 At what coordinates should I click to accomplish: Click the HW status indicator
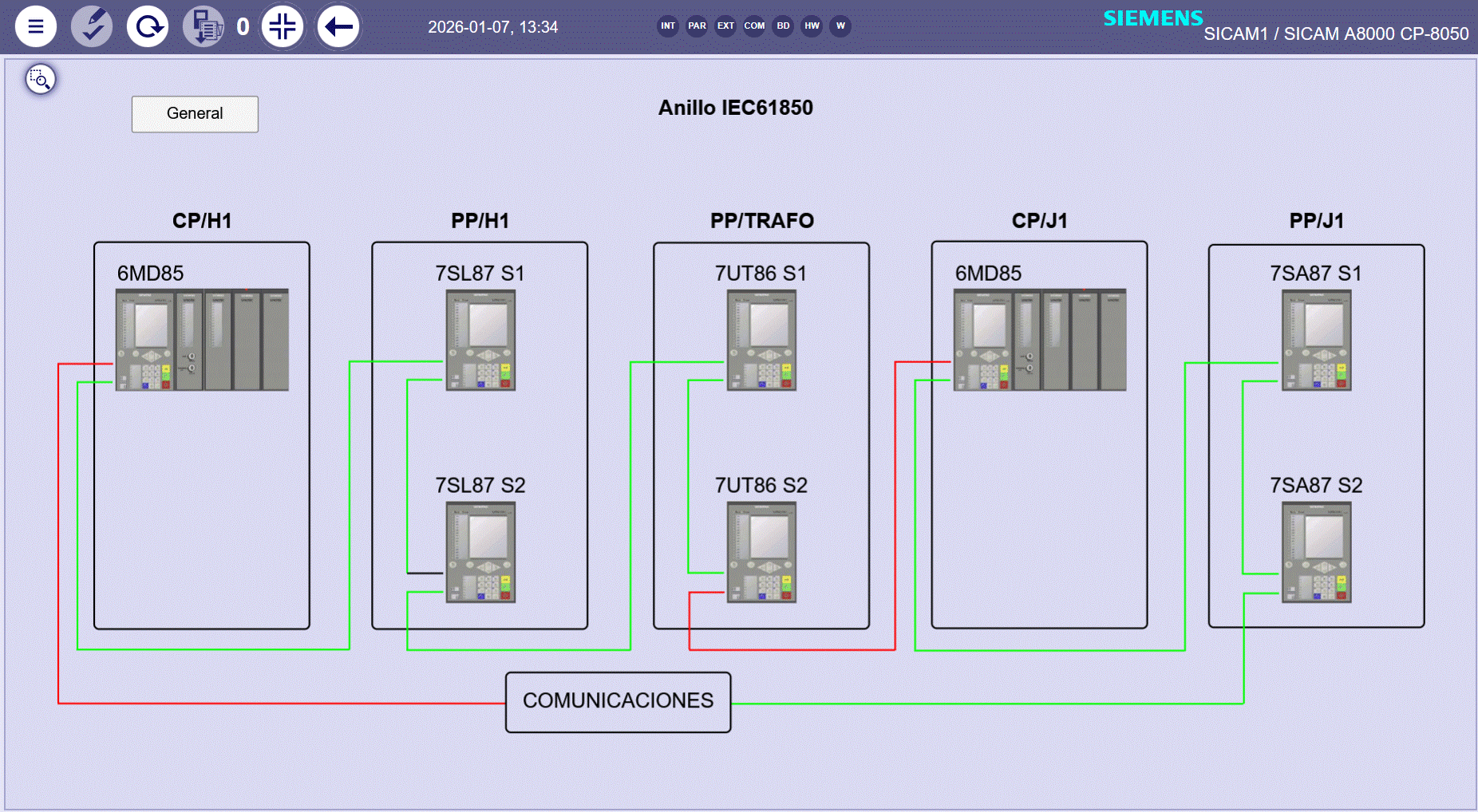point(812,26)
